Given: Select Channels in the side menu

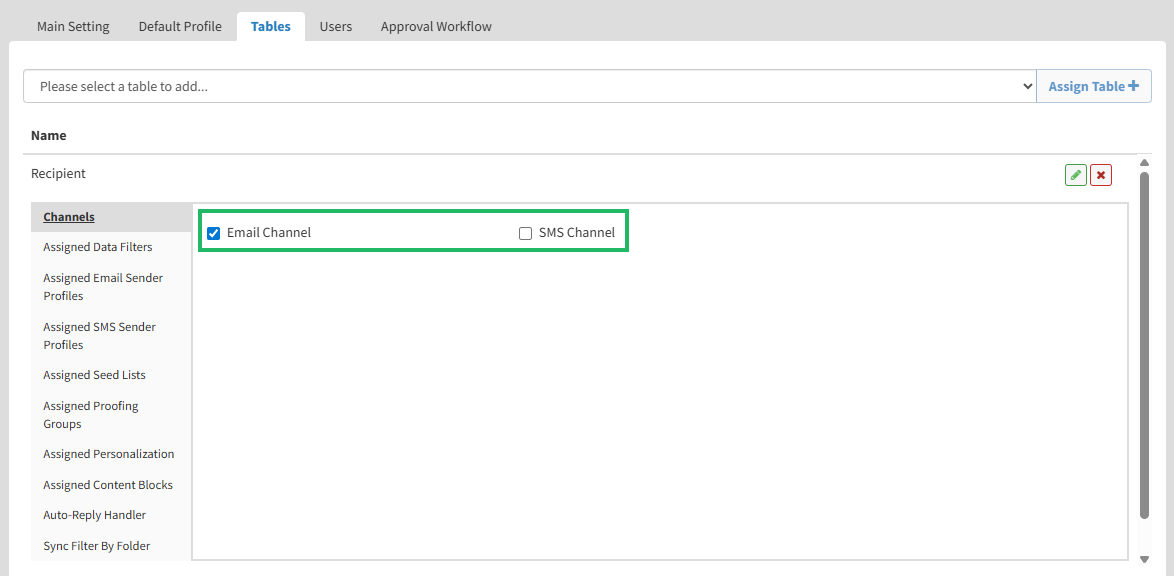Looking at the screenshot, I should point(69,217).
